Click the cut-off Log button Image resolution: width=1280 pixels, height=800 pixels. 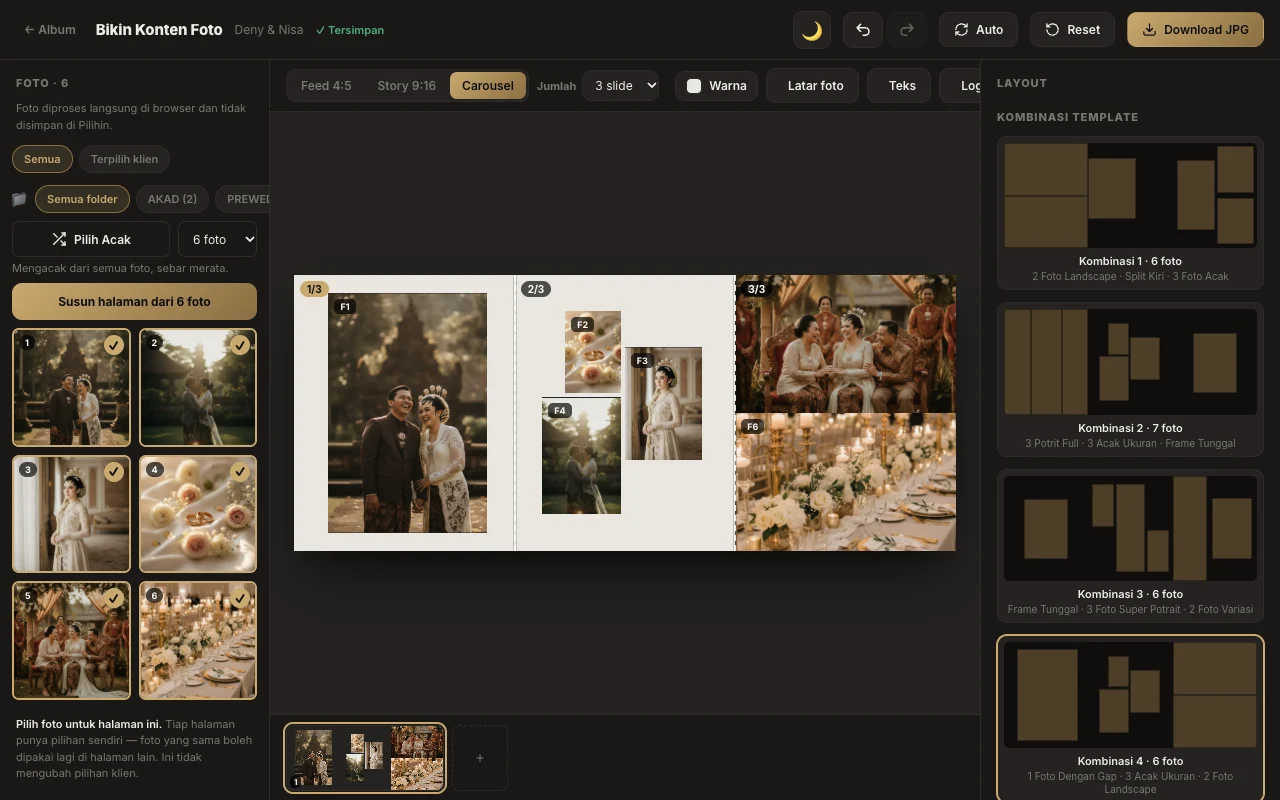[961, 85]
